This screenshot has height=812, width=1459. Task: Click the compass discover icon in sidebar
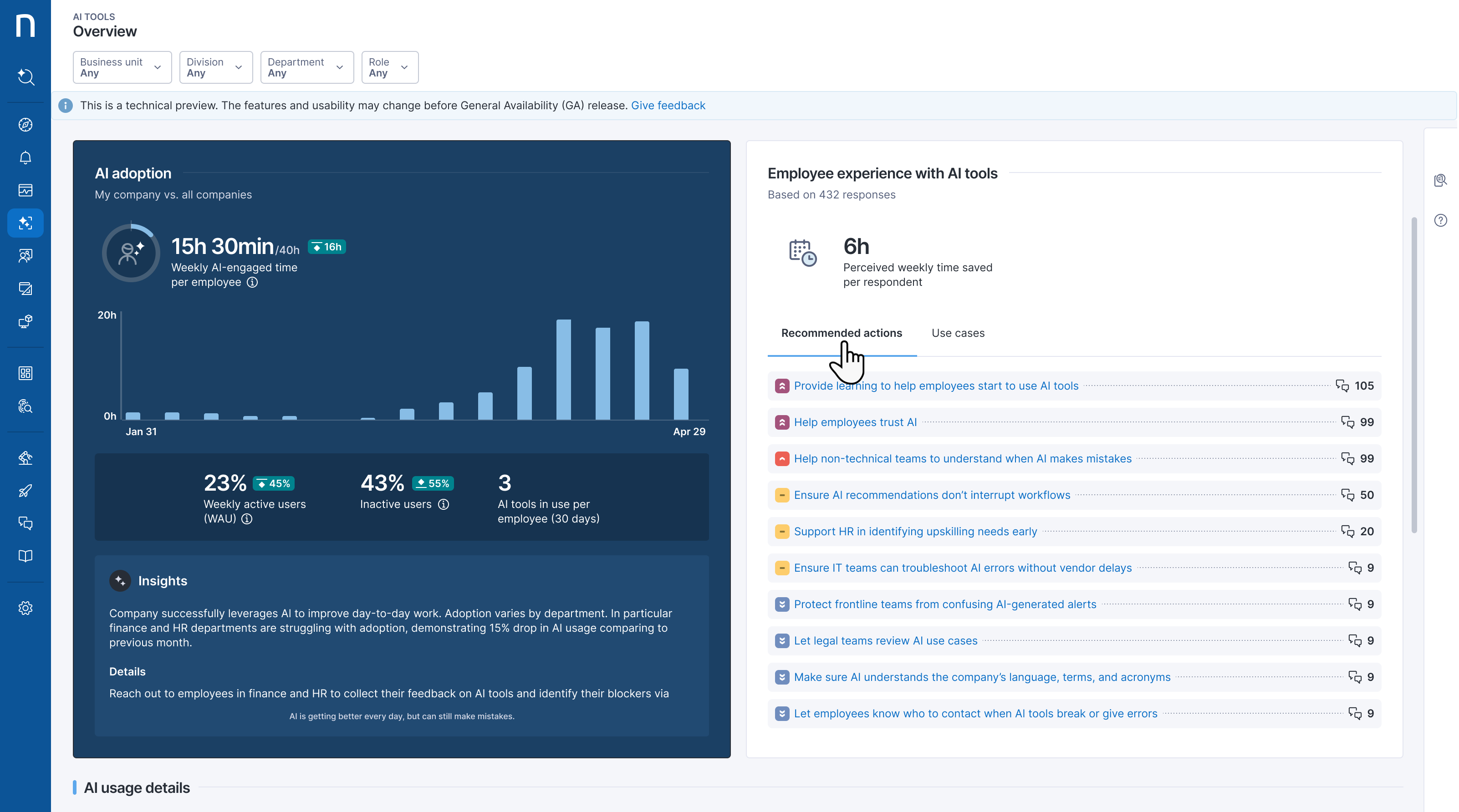tap(26, 125)
